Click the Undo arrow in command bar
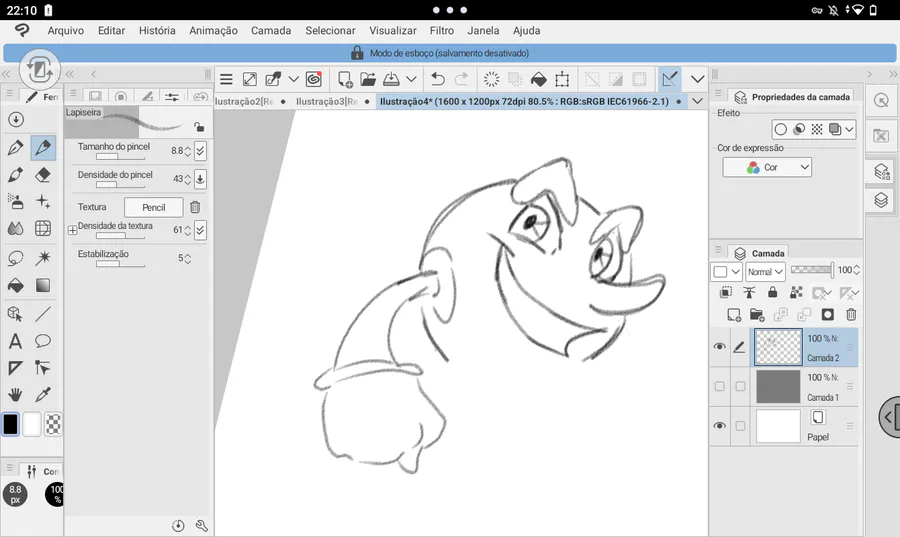 (437, 79)
